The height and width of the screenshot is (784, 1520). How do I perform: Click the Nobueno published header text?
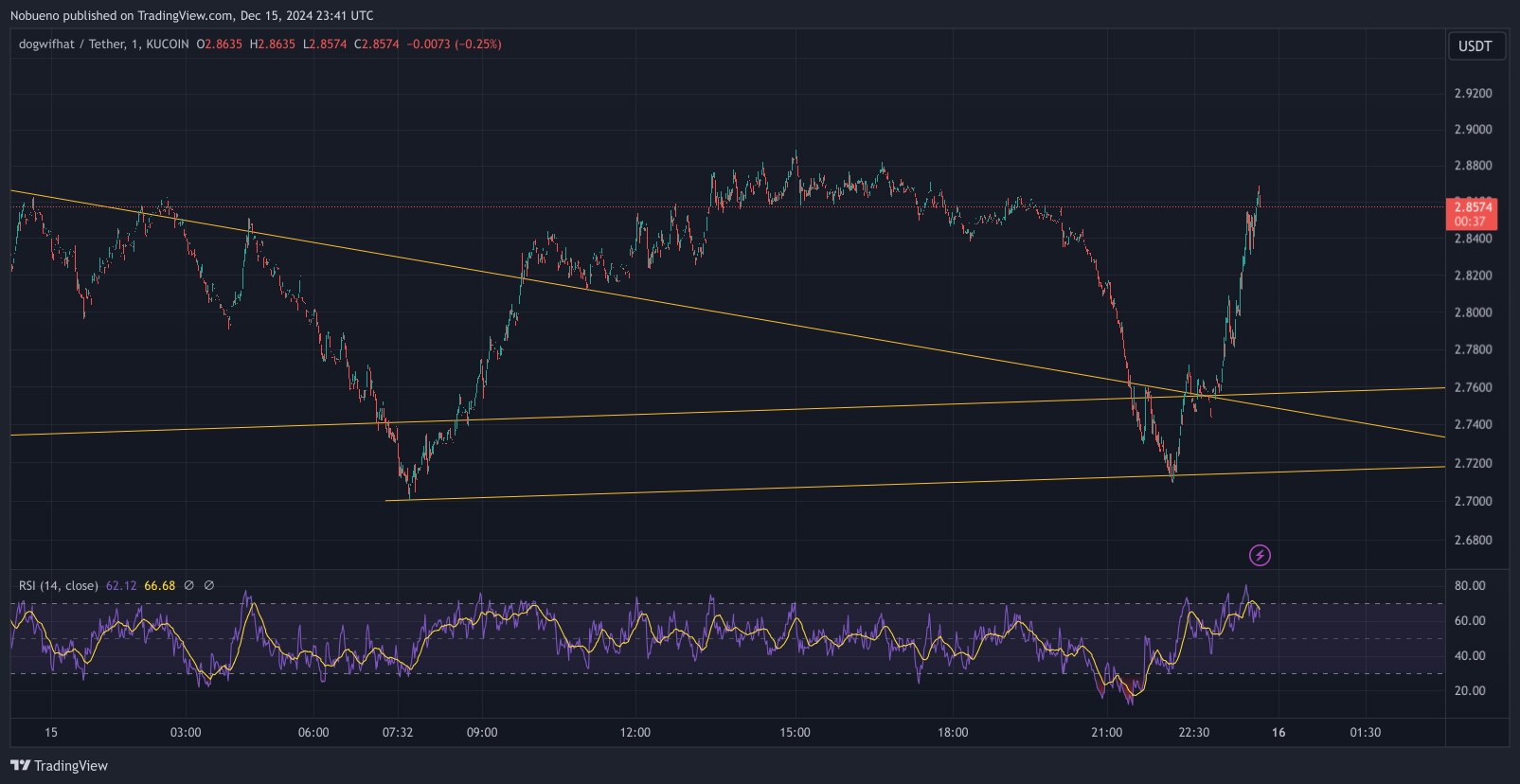point(191,15)
